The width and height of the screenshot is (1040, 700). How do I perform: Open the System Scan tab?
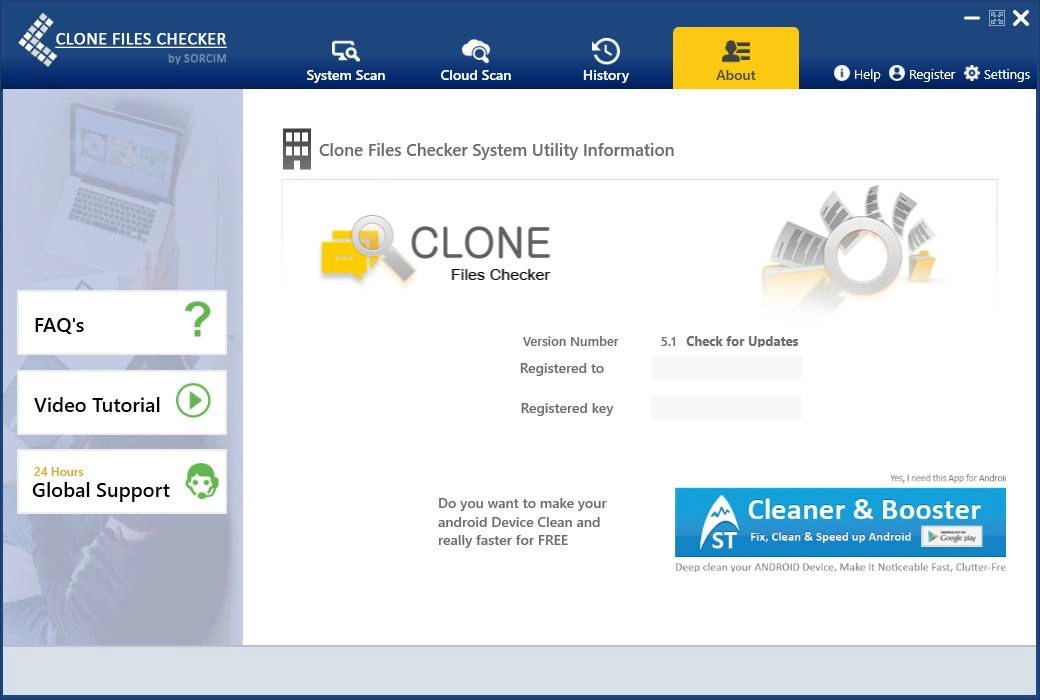346,60
